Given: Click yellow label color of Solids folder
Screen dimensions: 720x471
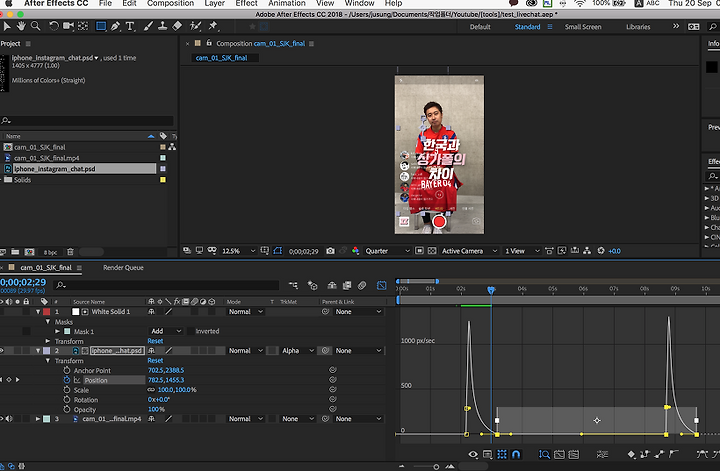Looking at the screenshot, I should coord(163,180).
